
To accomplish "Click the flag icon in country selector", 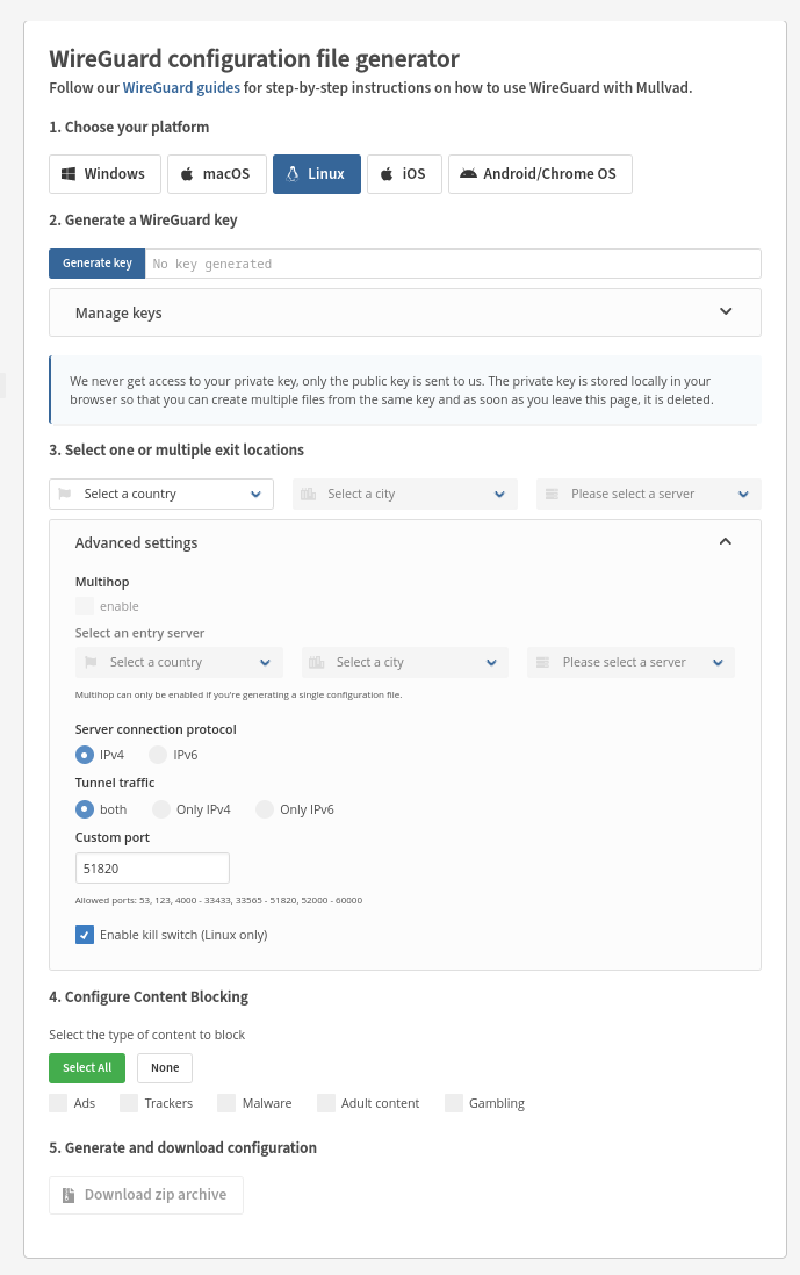I will 66,493.
